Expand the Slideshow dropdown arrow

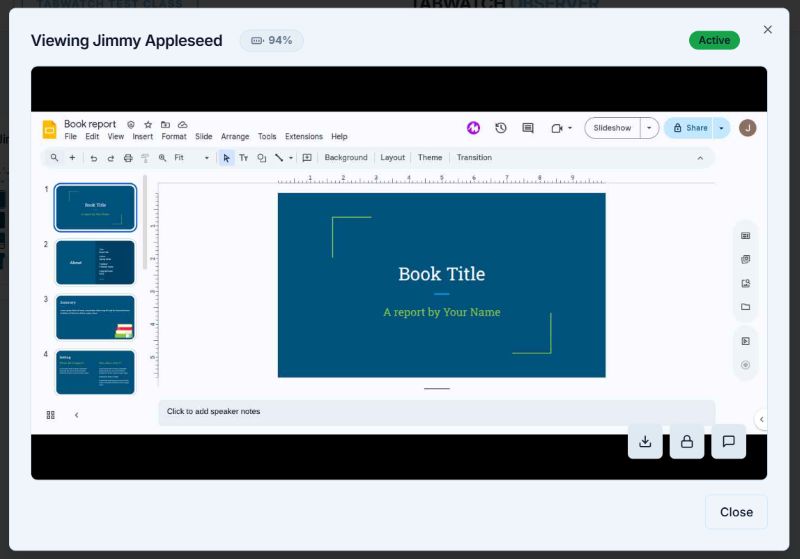tap(649, 128)
